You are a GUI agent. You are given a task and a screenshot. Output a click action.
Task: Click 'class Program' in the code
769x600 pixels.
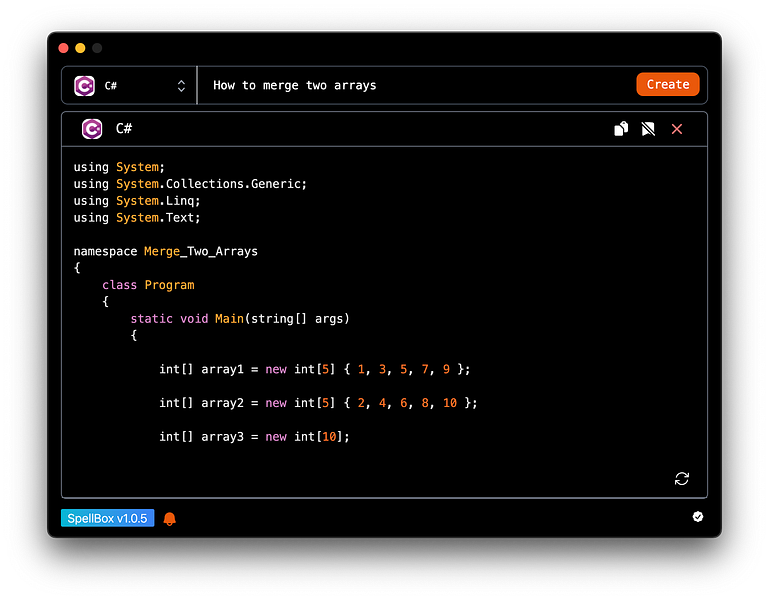(x=148, y=285)
